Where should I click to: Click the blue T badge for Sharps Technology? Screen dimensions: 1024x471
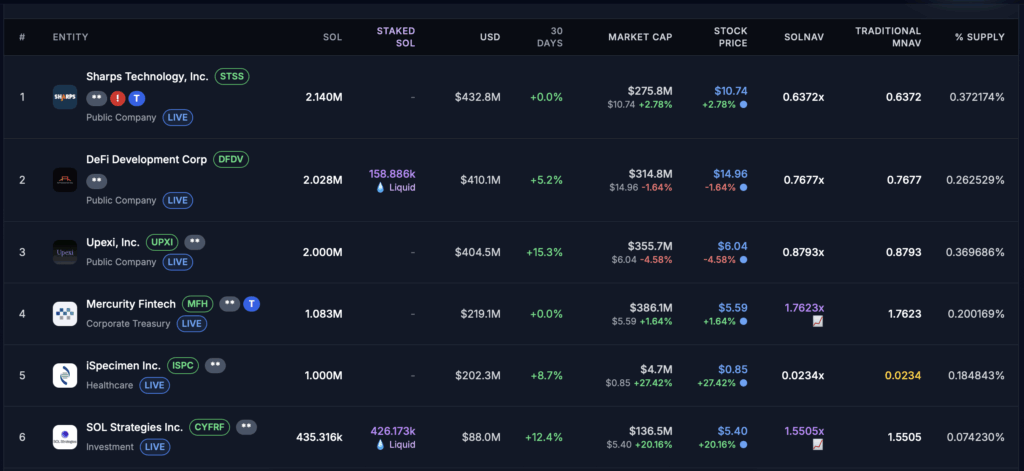click(136, 98)
